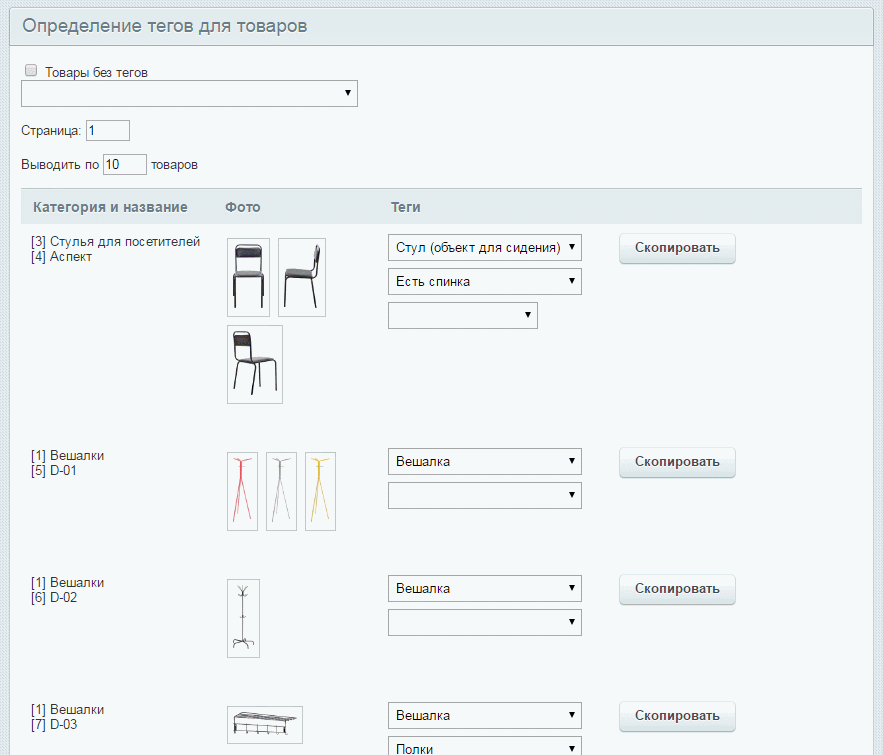Screen dimensions: 883x755
Task: Open the angled Аспект chair photo
Action: (x=254, y=364)
